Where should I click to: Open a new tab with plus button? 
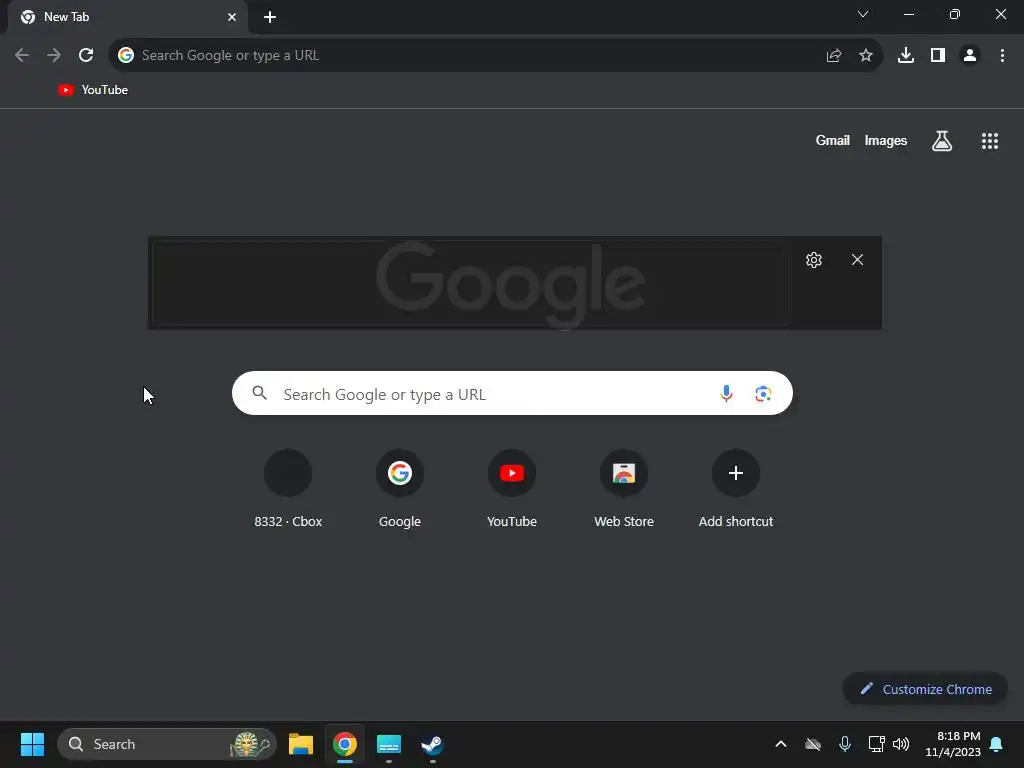point(270,17)
